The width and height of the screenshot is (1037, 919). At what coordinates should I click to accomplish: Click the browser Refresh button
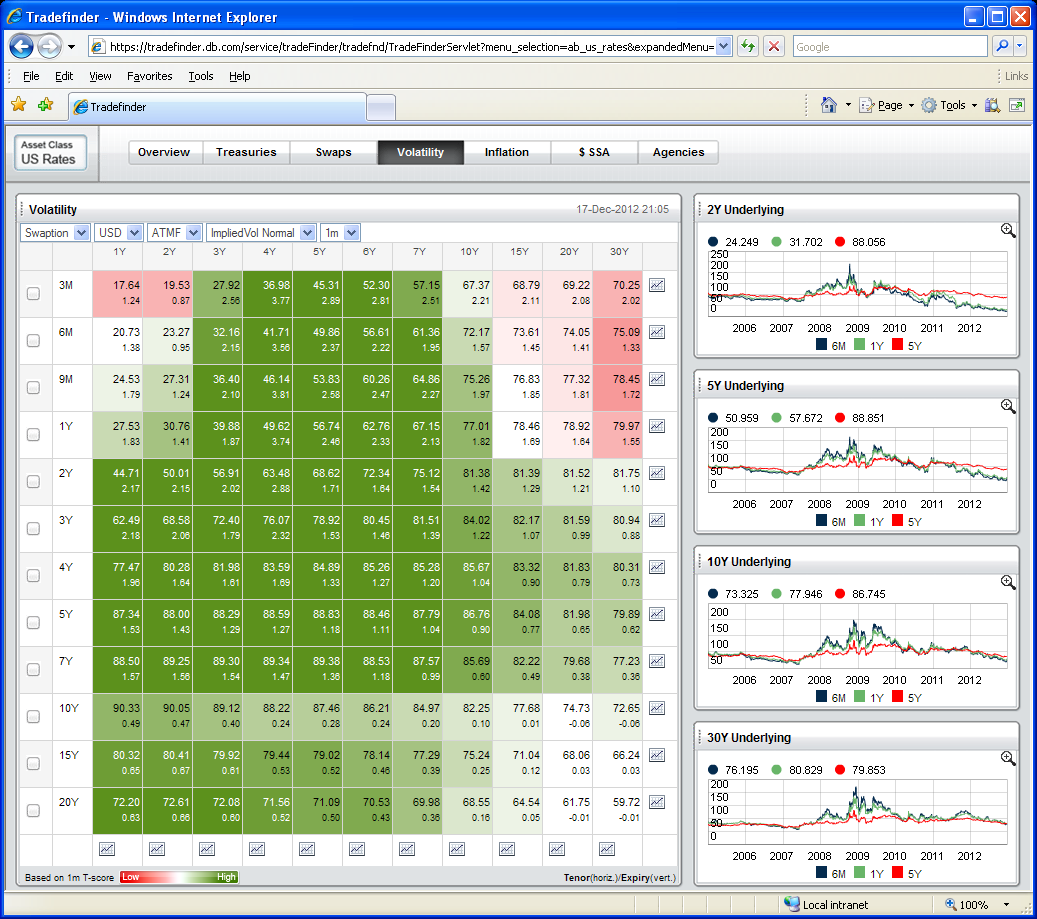pyautogui.click(x=747, y=47)
